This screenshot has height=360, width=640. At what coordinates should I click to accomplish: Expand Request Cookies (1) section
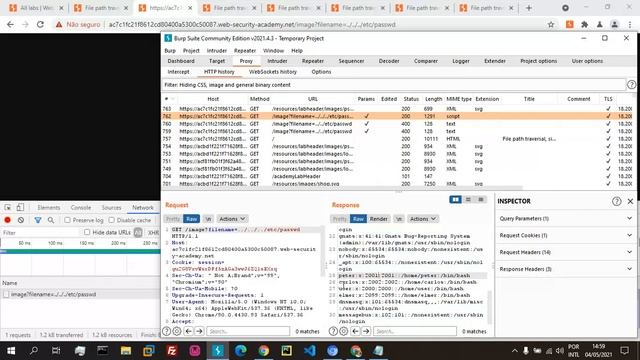565,235
